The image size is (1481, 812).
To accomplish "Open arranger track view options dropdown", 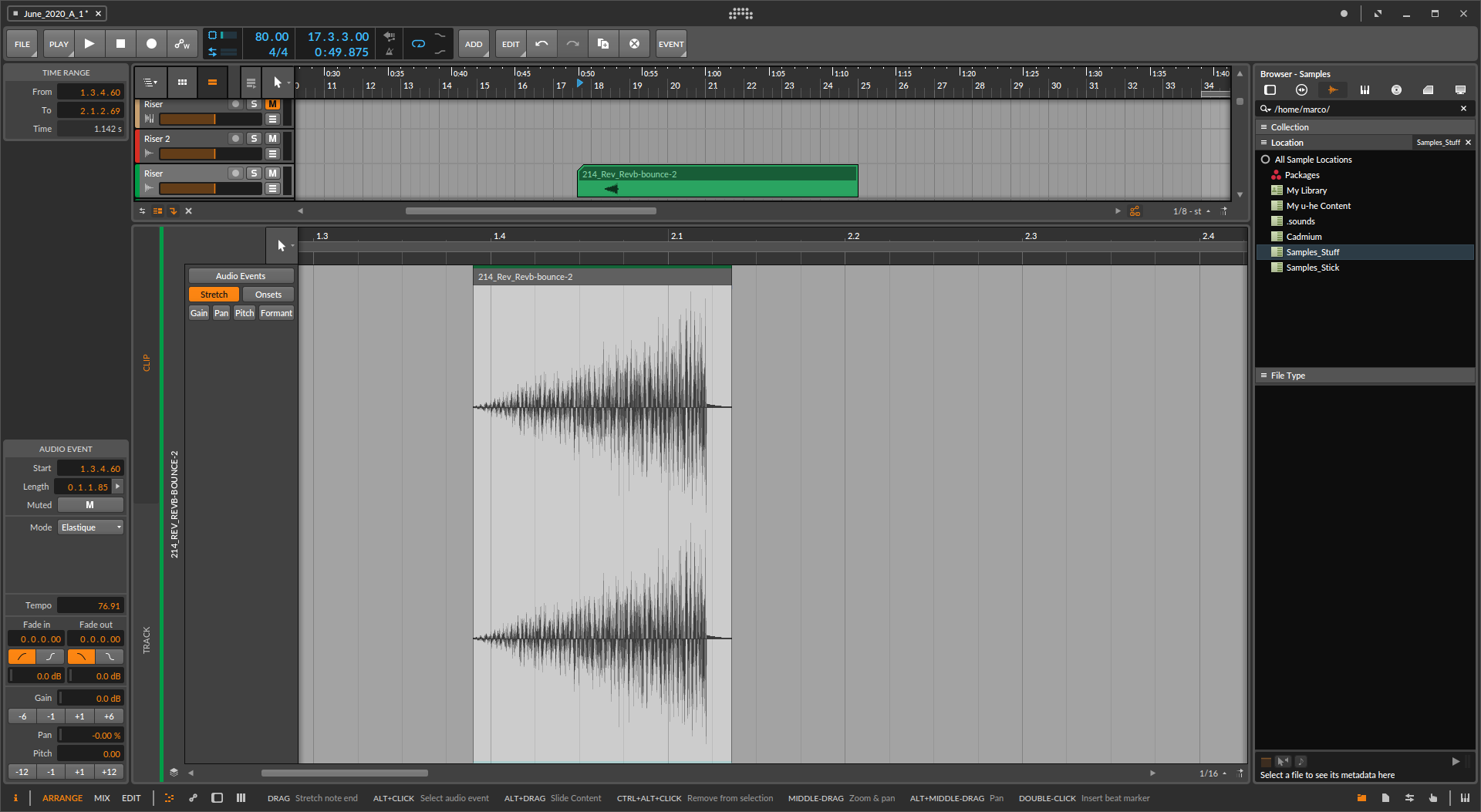I will [150, 82].
